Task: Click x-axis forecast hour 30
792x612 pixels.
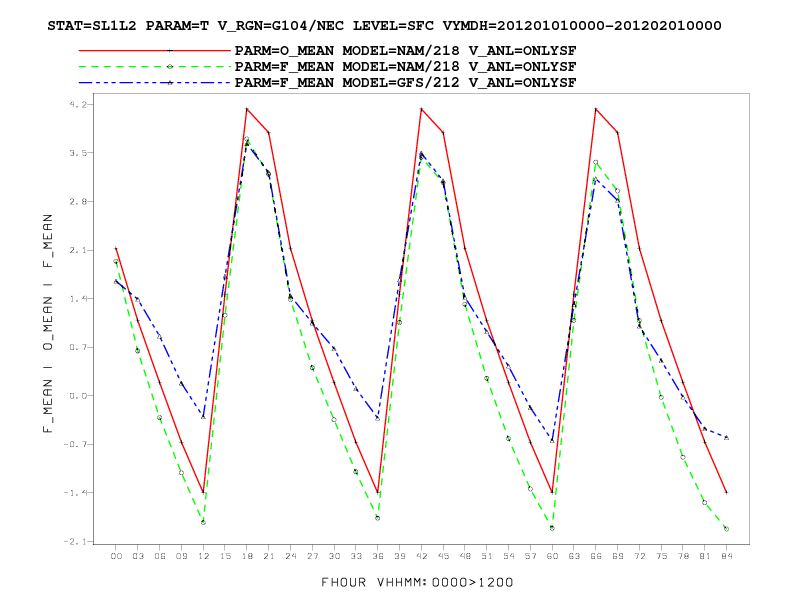Action: pyautogui.click(x=334, y=556)
